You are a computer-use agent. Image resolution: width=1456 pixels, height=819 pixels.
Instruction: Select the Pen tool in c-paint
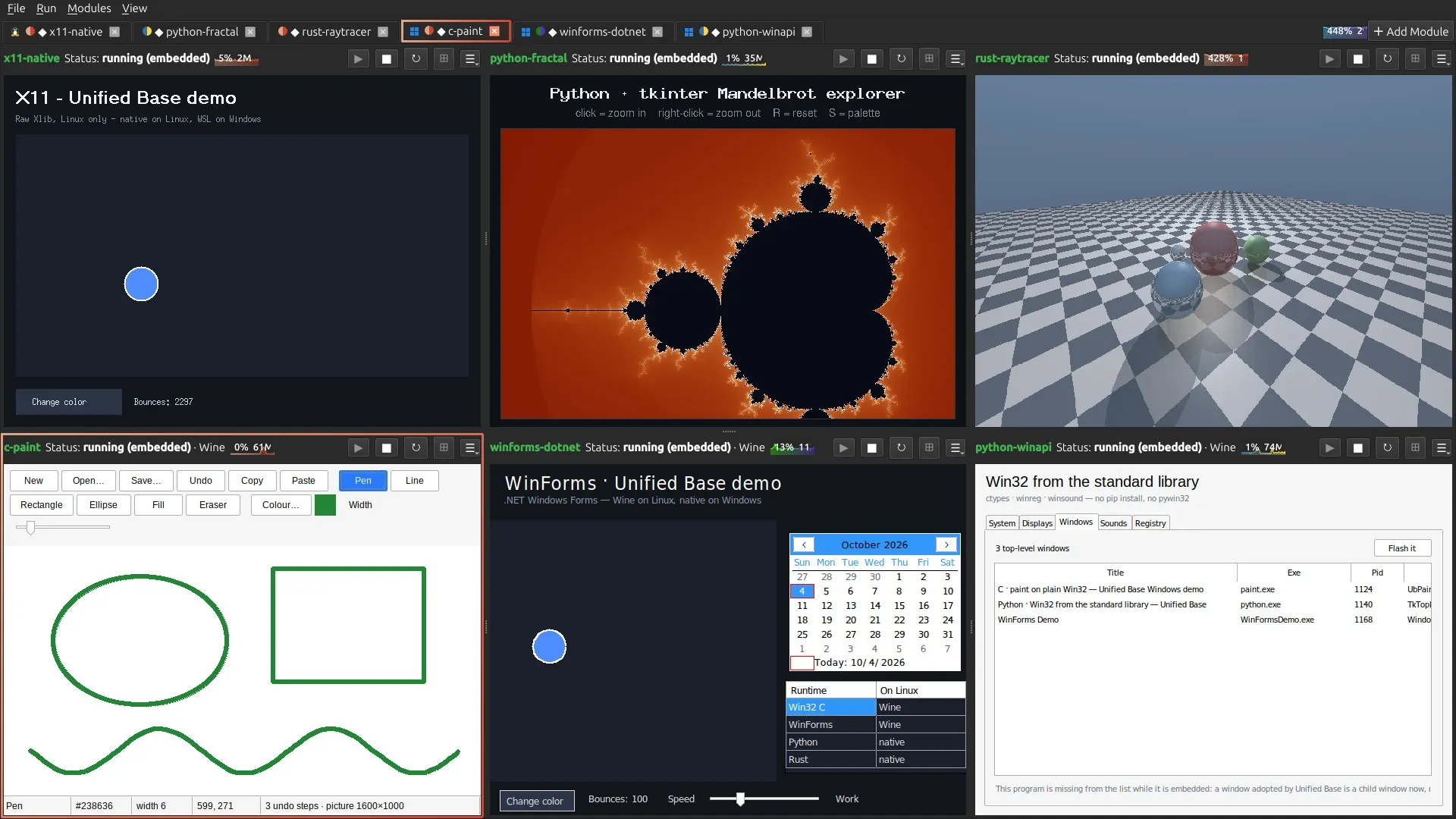tap(363, 481)
